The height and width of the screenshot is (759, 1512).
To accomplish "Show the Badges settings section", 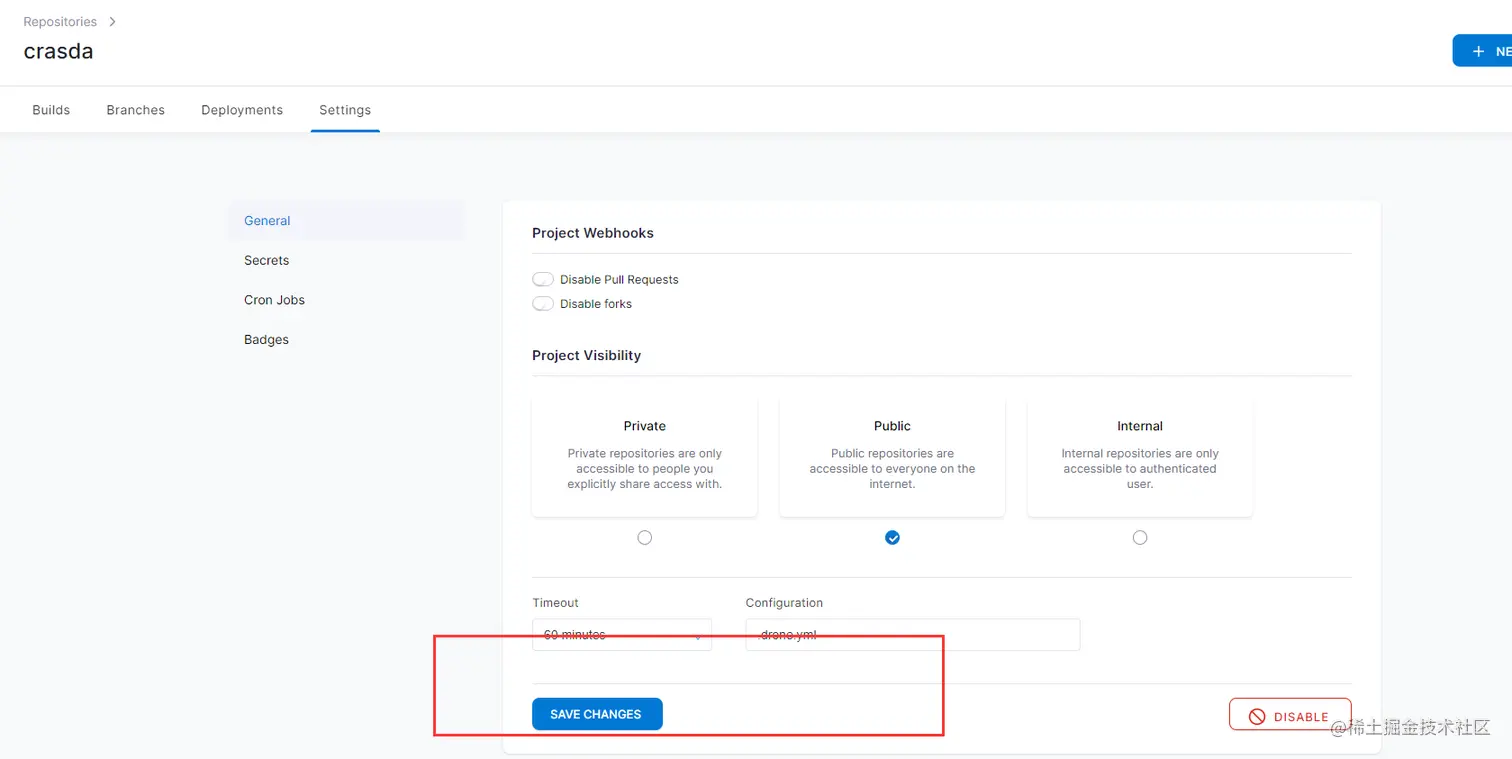I will (266, 340).
